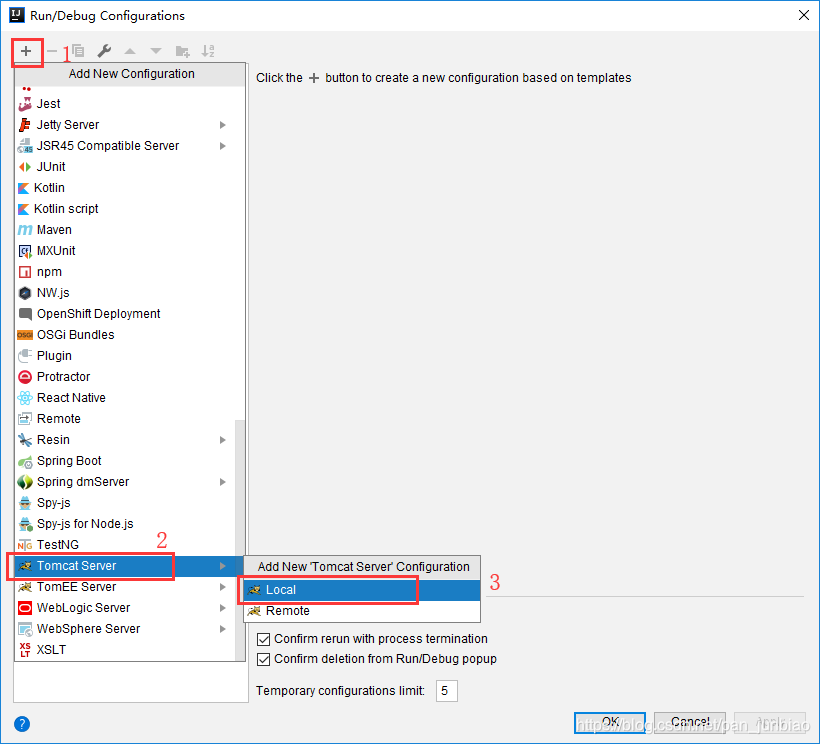Viewport: 820px width, 744px height.
Task: Expand the Jetty Server submenu arrow
Action: (223, 125)
